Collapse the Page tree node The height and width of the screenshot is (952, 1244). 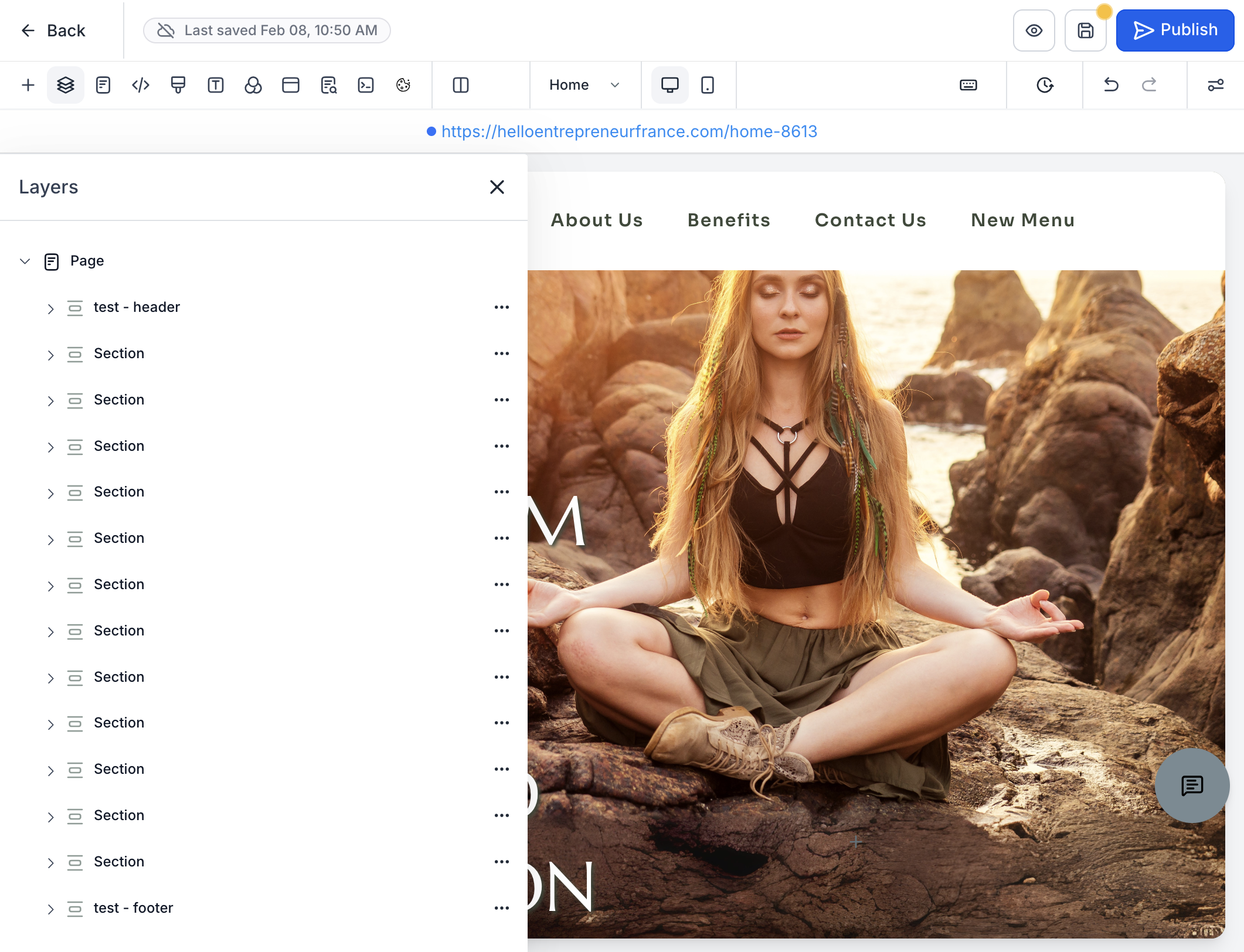25,261
